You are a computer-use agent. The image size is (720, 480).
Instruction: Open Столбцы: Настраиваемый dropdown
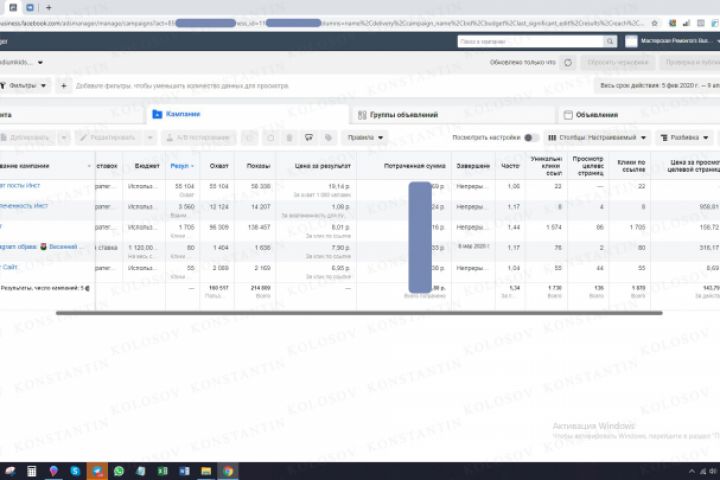pos(597,137)
